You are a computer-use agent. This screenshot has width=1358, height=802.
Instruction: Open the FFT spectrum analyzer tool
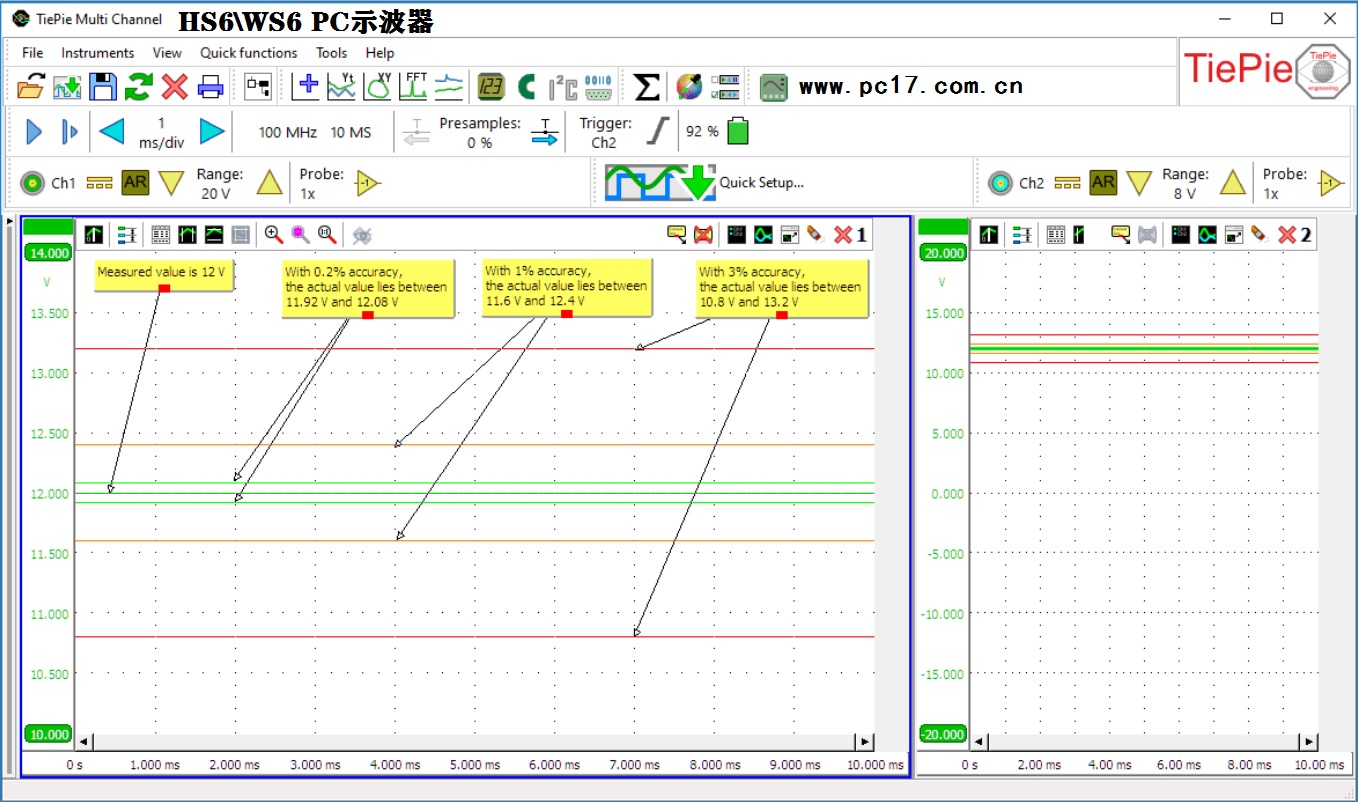[x=413, y=87]
